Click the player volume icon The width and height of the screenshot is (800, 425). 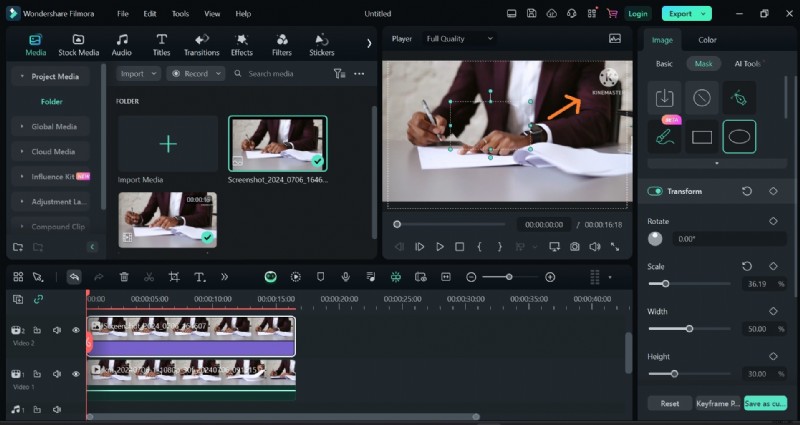594,247
